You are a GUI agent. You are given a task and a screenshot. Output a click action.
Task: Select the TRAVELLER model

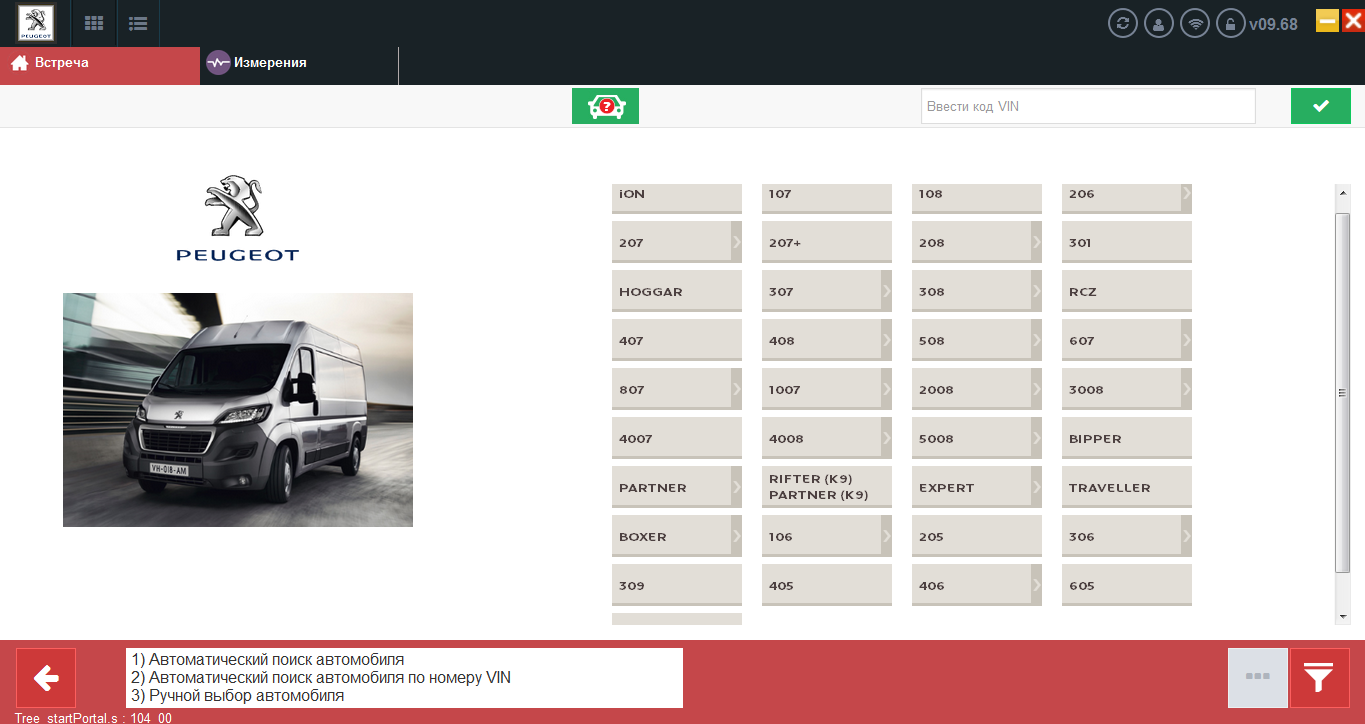pyautogui.click(x=1127, y=487)
